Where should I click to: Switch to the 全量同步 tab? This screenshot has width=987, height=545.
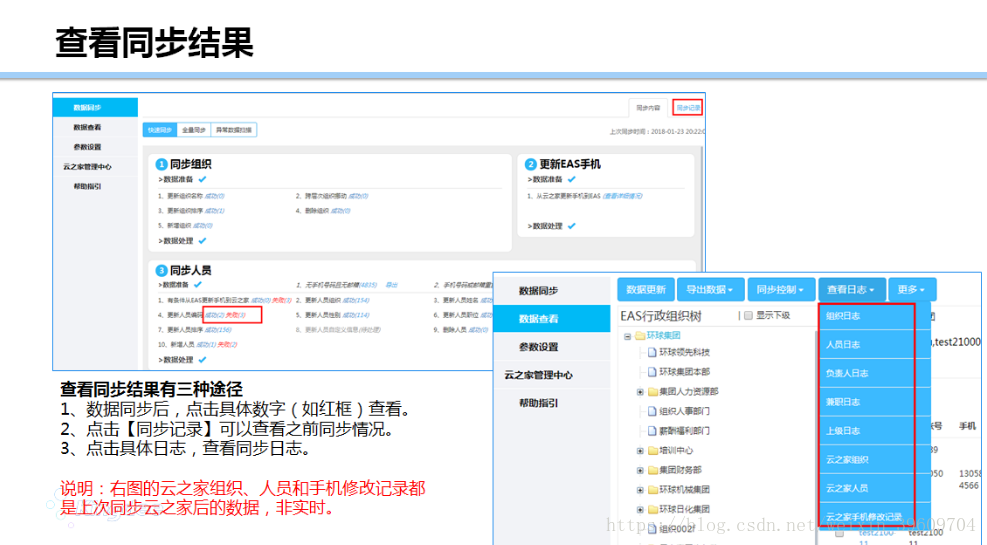tap(194, 130)
